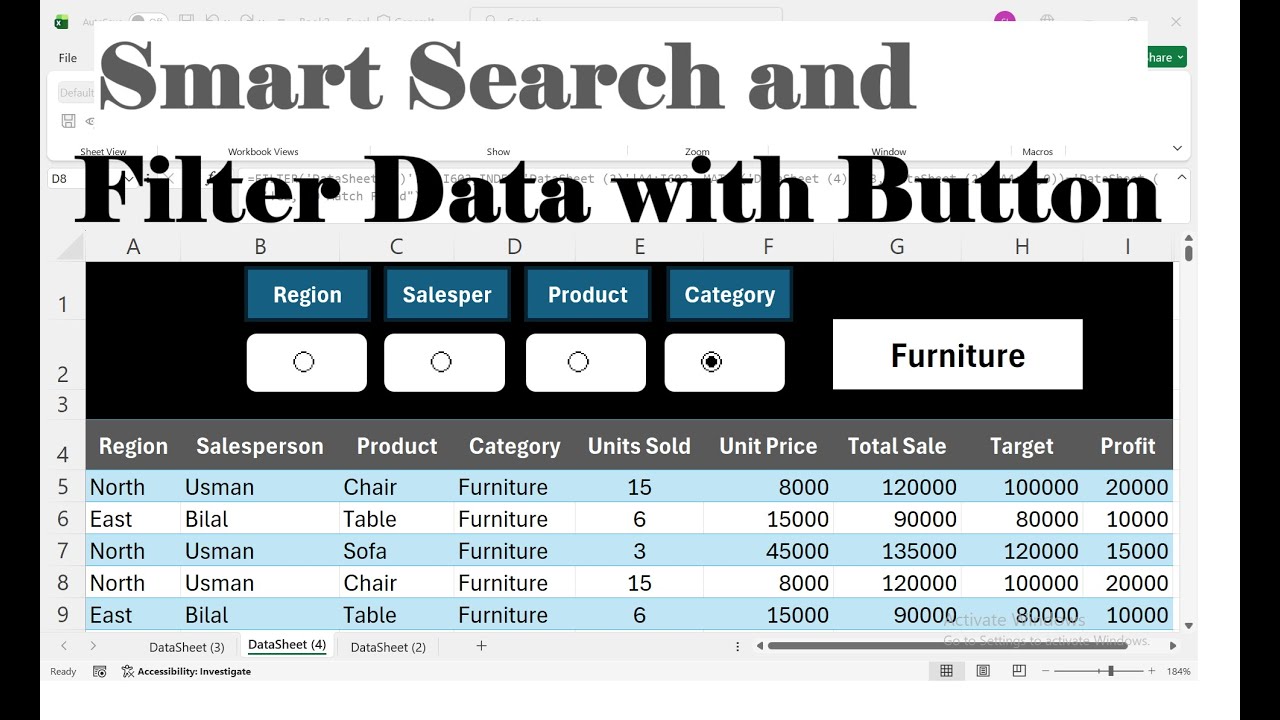Select the radio button under Product

[578, 362]
